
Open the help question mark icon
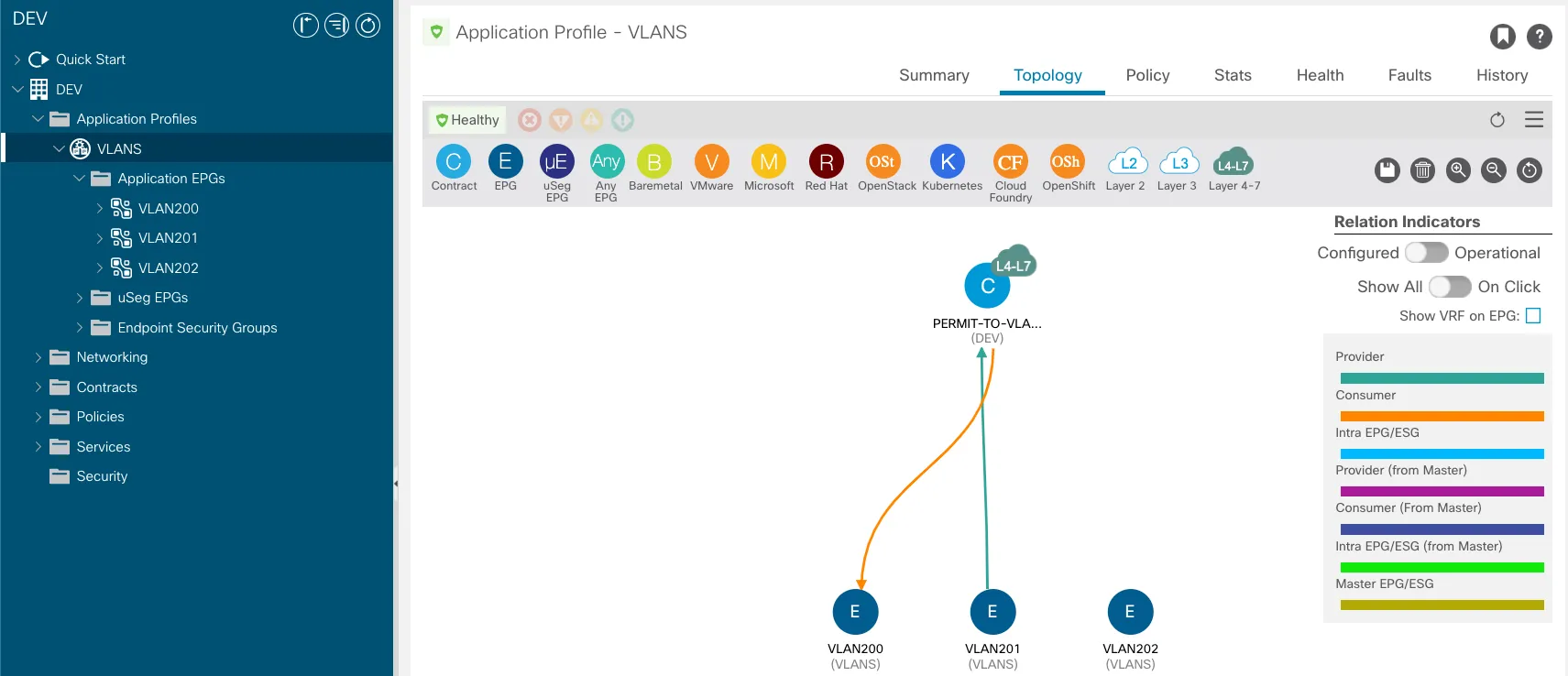pos(1539,37)
